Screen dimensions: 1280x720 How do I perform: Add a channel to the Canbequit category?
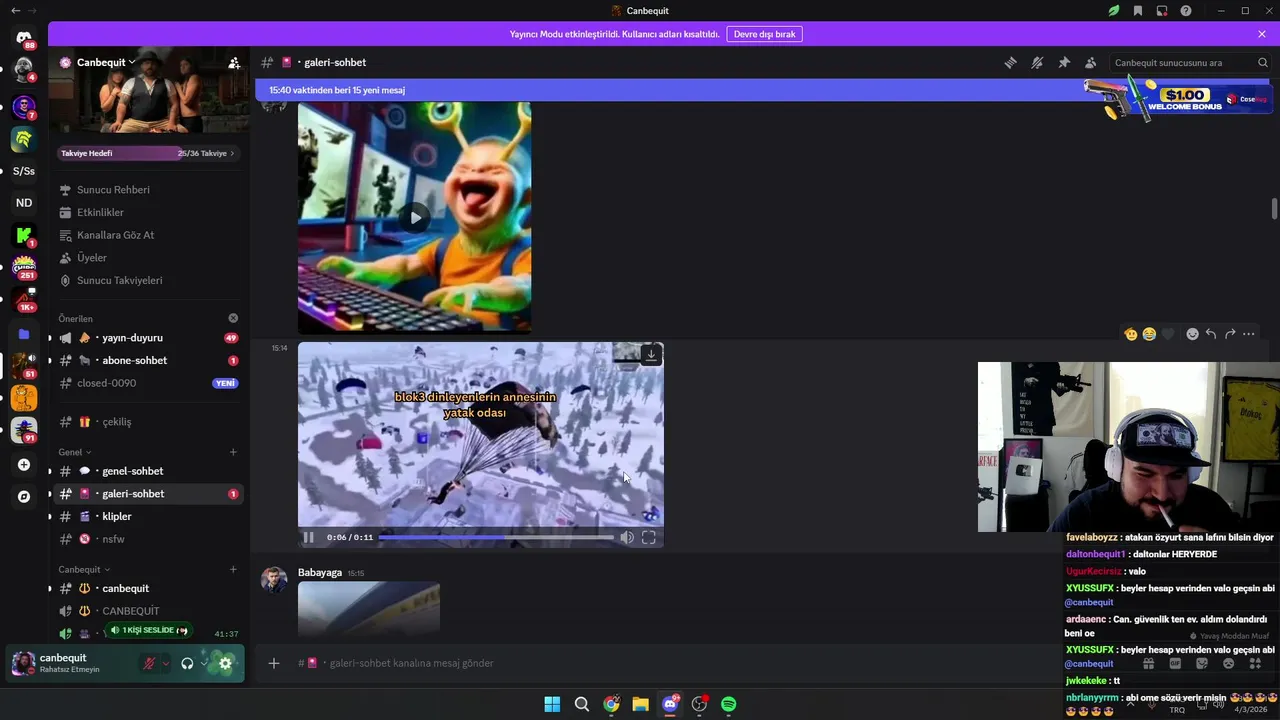click(233, 569)
